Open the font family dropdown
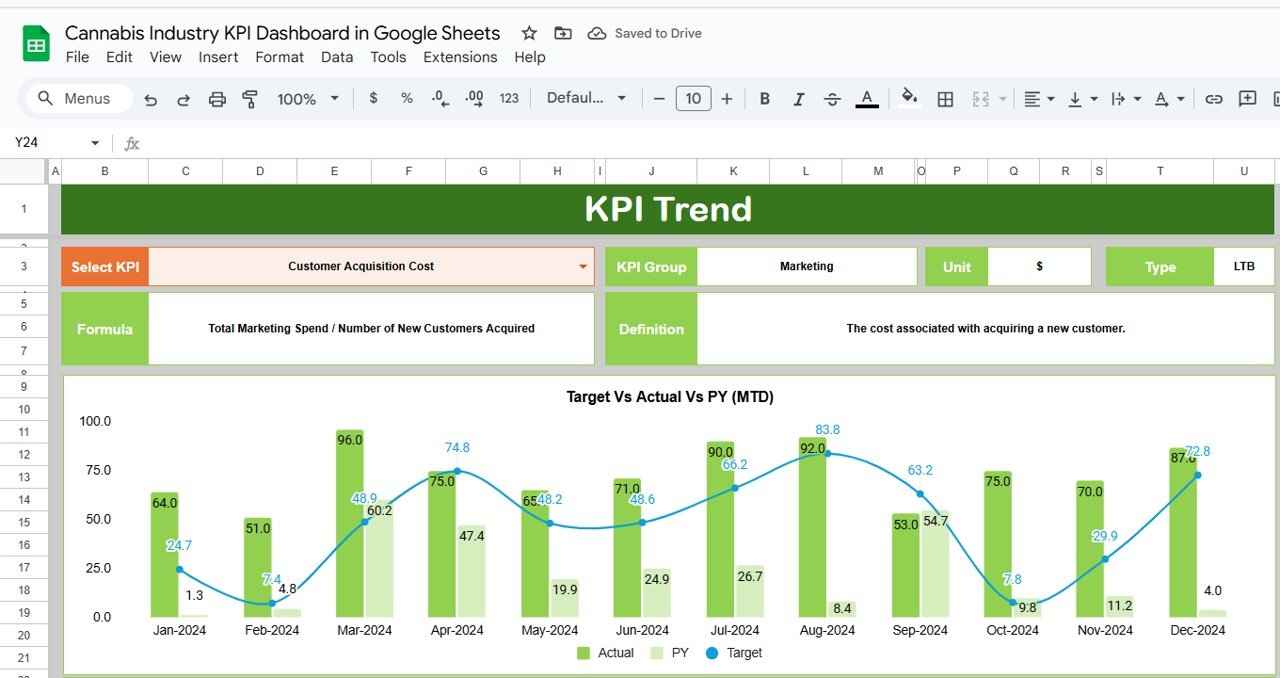Viewport: 1280px width, 678px height. (x=586, y=98)
